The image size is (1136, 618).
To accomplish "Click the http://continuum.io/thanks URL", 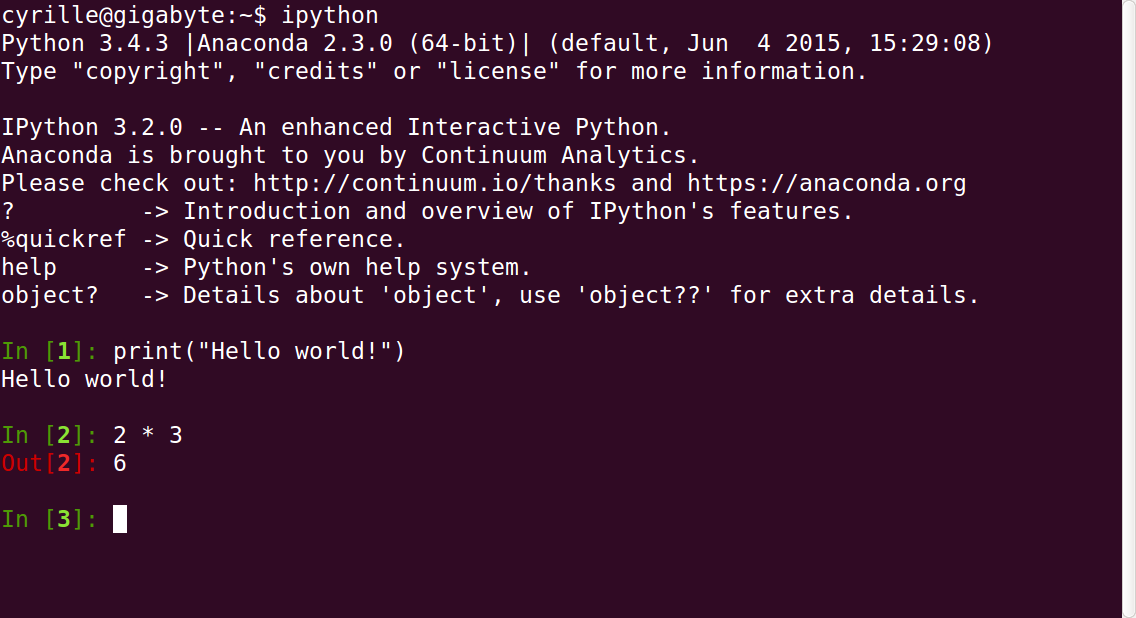I will [434, 183].
